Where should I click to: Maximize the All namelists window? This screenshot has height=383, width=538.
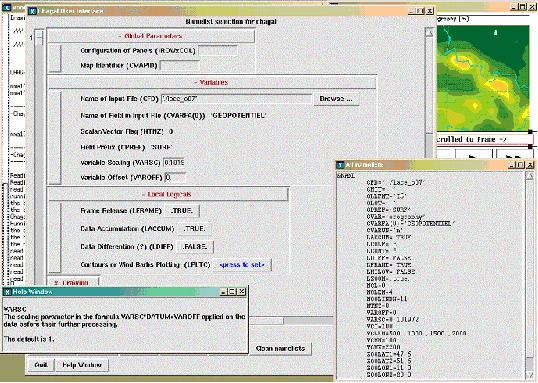pos(521,165)
